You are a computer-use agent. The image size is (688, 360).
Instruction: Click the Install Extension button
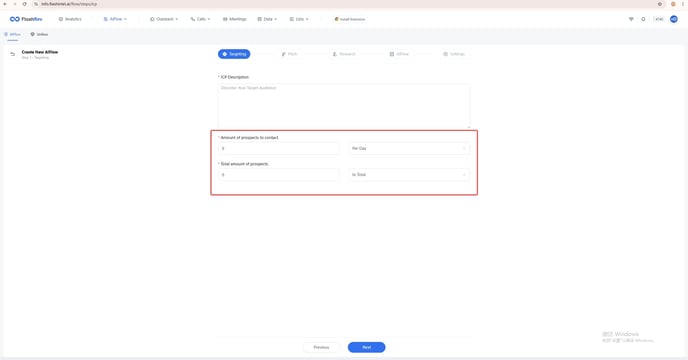(350, 19)
